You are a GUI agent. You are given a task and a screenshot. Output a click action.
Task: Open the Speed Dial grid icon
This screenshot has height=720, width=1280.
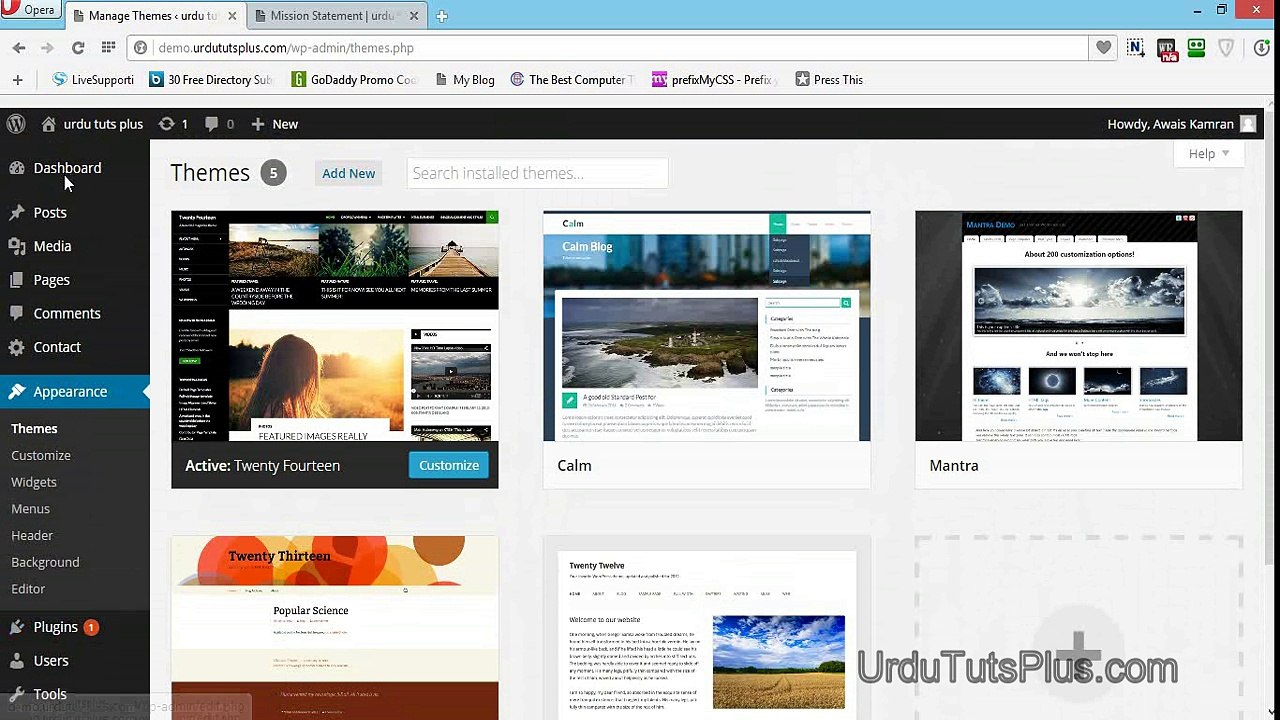coord(108,48)
